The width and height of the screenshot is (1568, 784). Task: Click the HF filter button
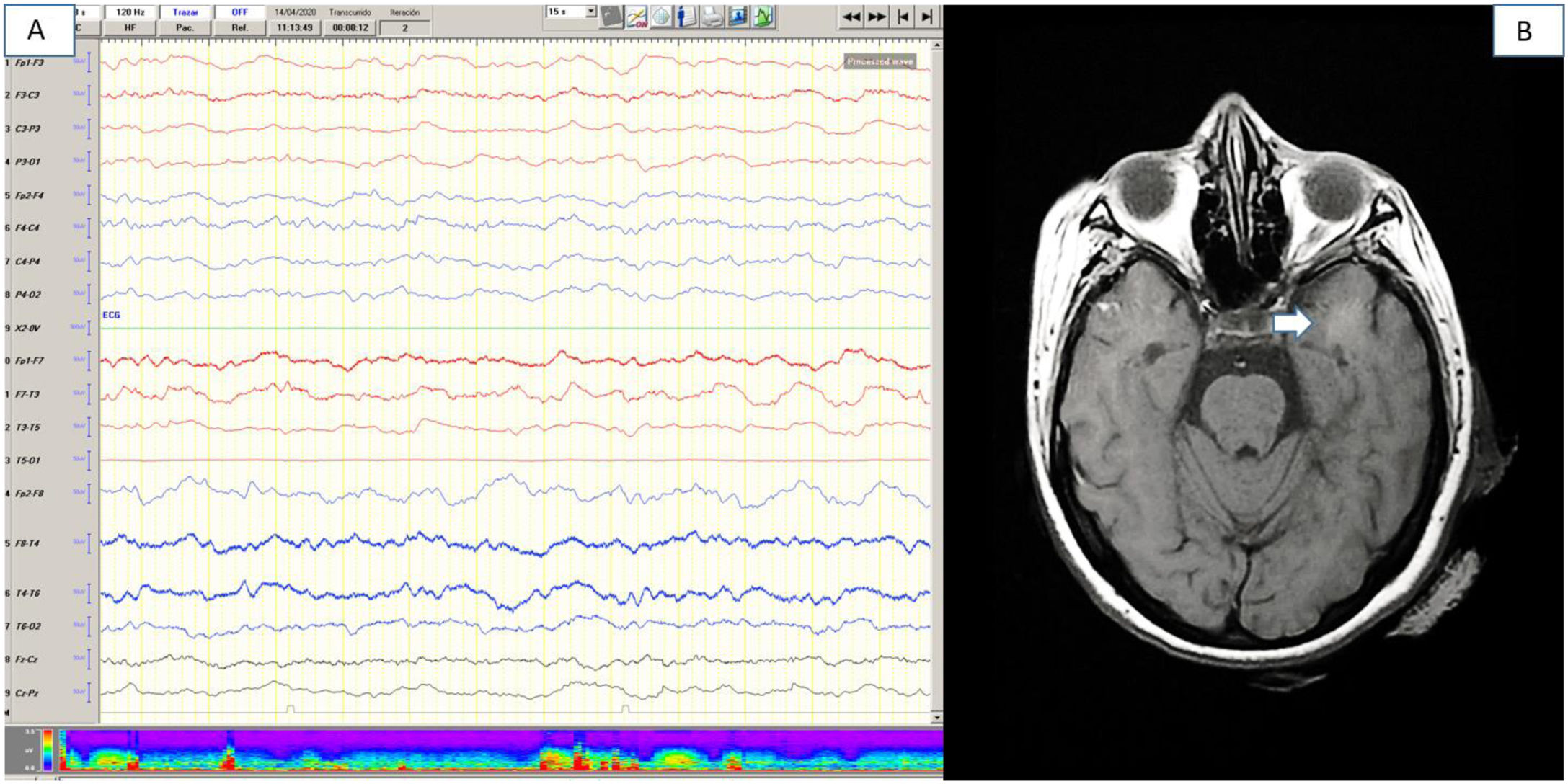tap(130, 27)
